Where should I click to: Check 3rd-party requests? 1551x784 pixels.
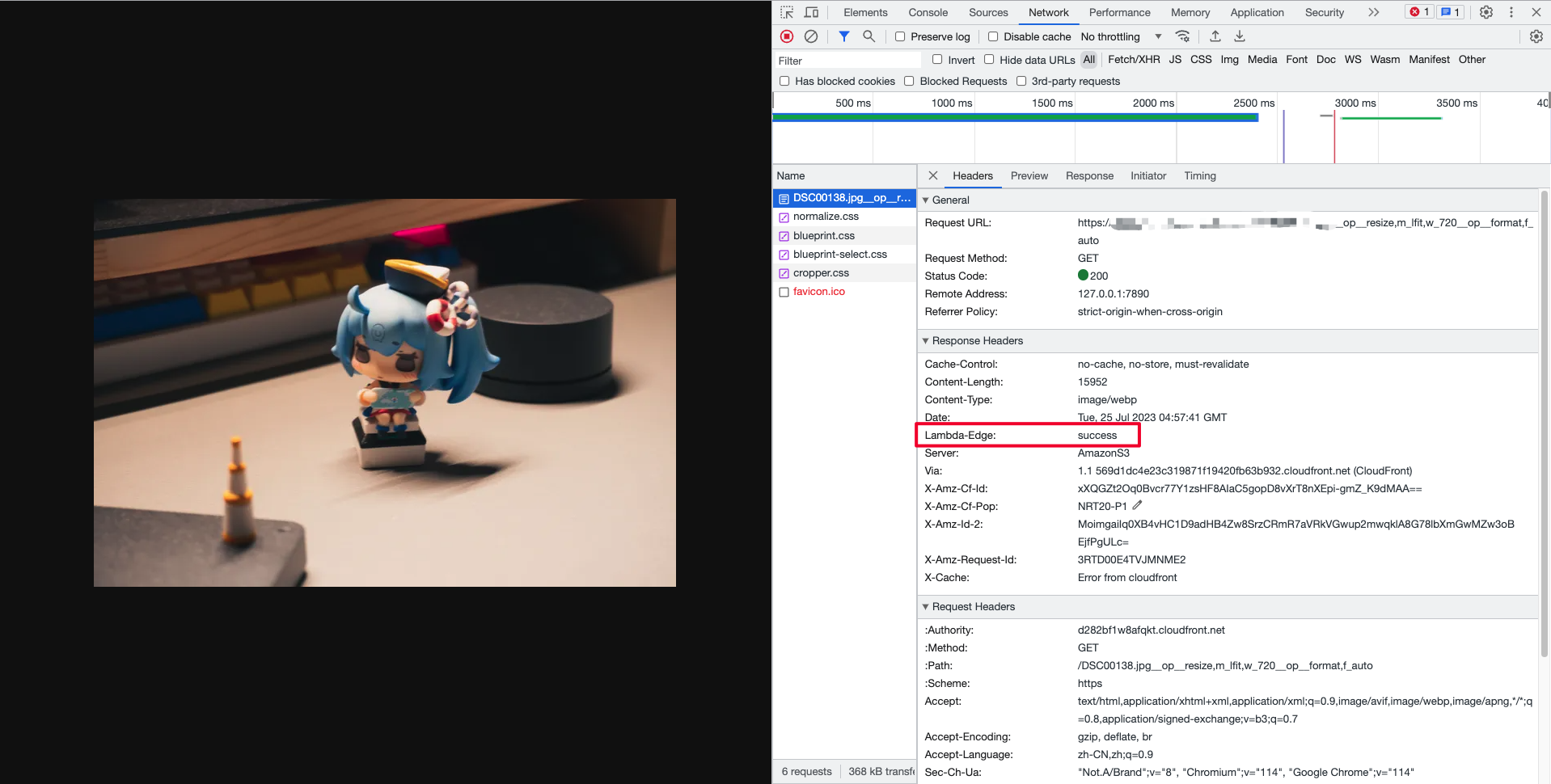(1021, 81)
